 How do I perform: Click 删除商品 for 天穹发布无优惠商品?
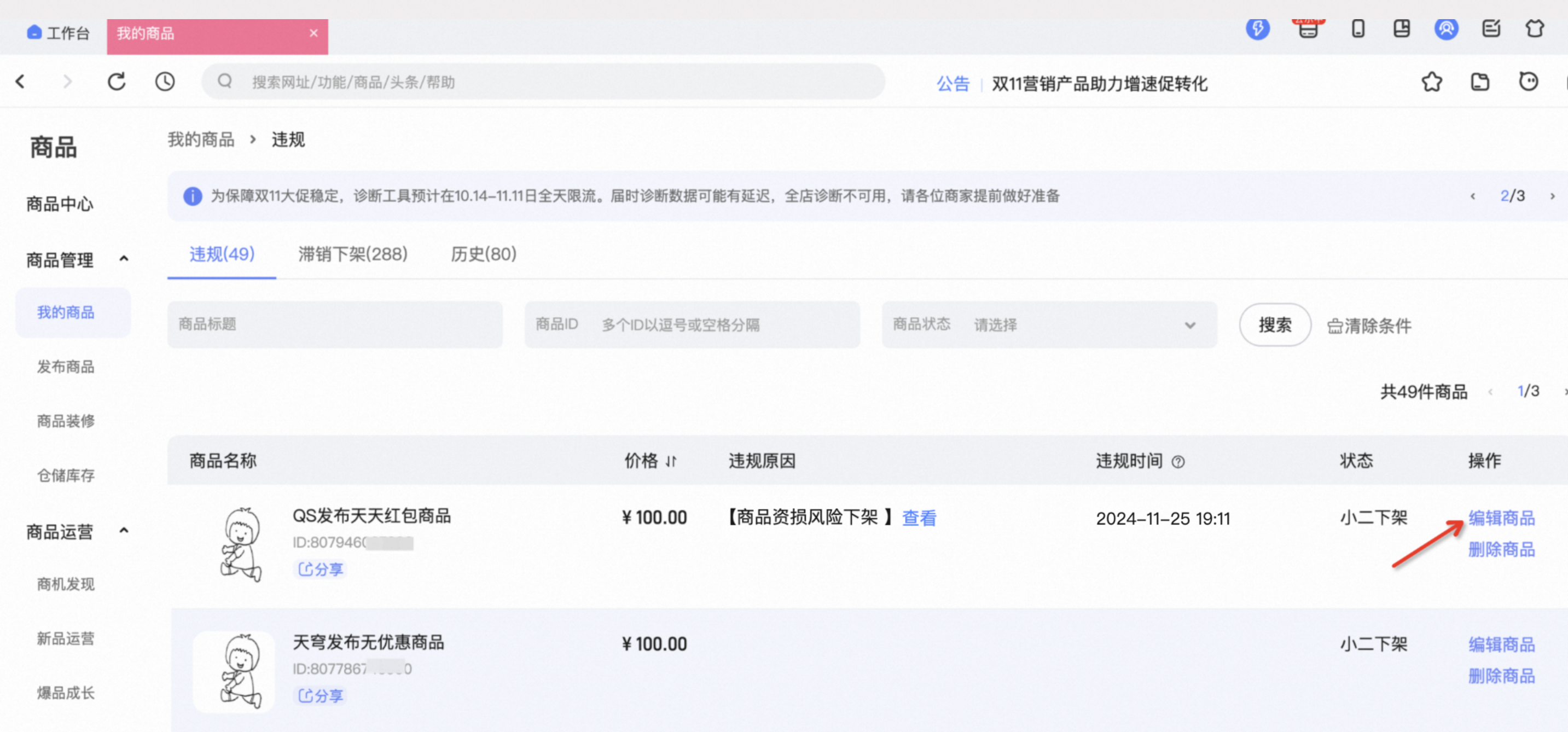(1501, 676)
